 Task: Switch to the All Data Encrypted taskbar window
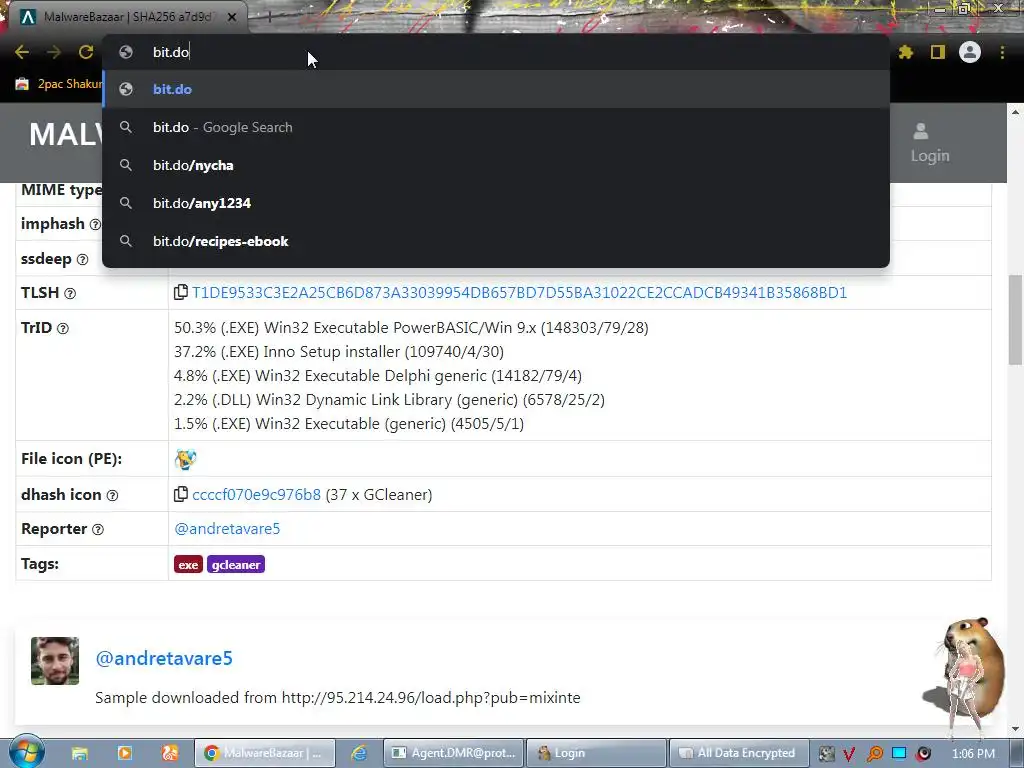coord(739,753)
